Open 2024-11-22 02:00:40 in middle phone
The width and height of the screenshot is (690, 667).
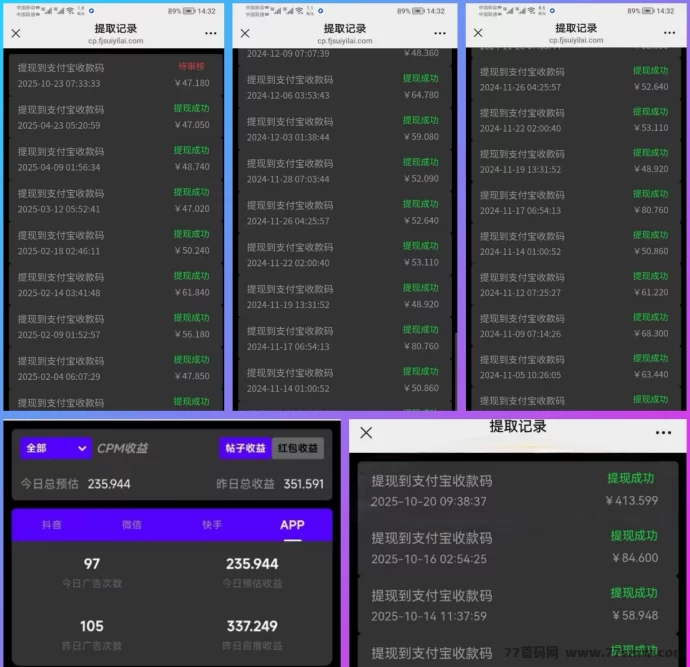point(345,254)
